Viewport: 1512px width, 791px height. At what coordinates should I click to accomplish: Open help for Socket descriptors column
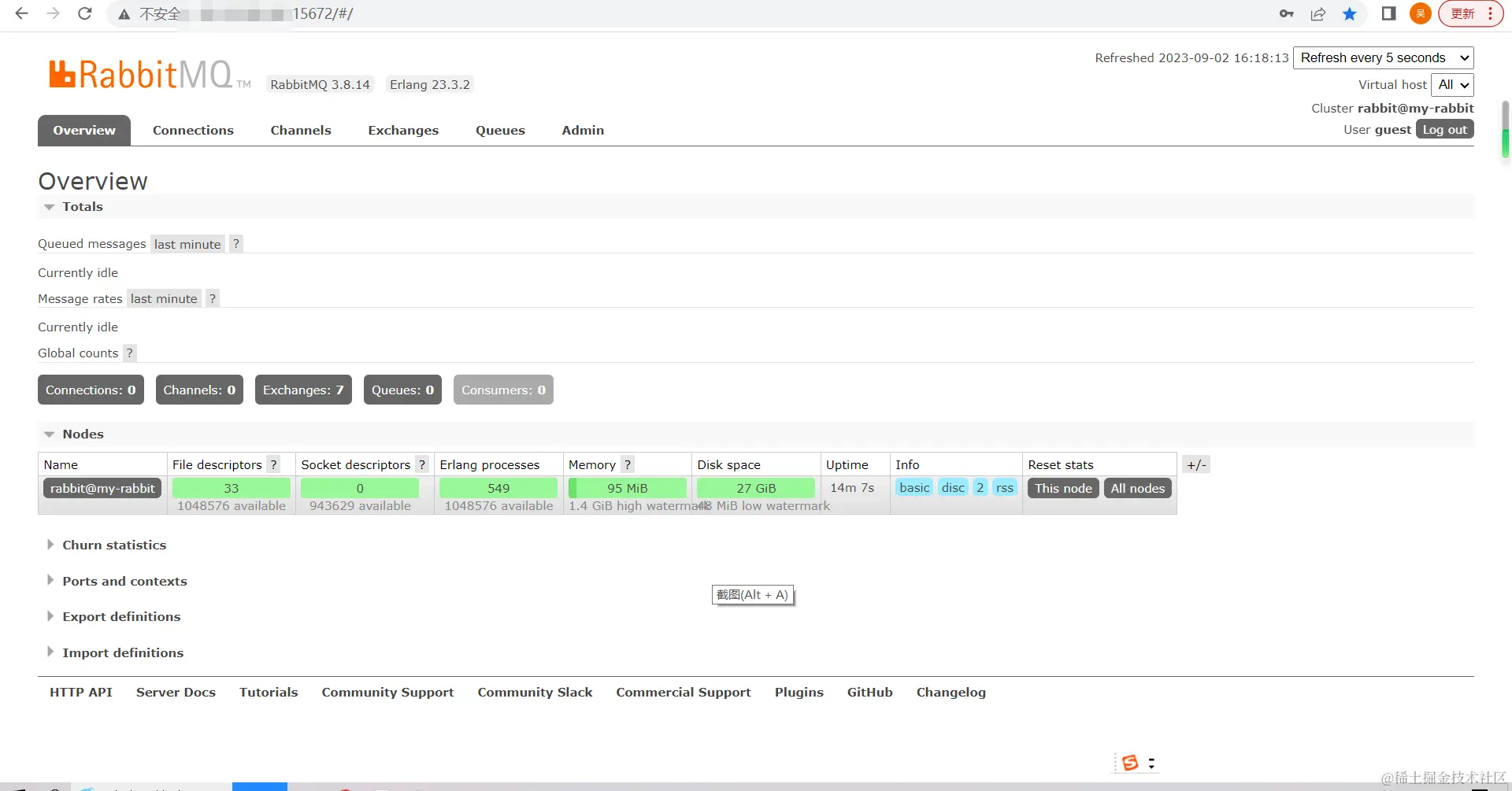(x=422, y=464)
